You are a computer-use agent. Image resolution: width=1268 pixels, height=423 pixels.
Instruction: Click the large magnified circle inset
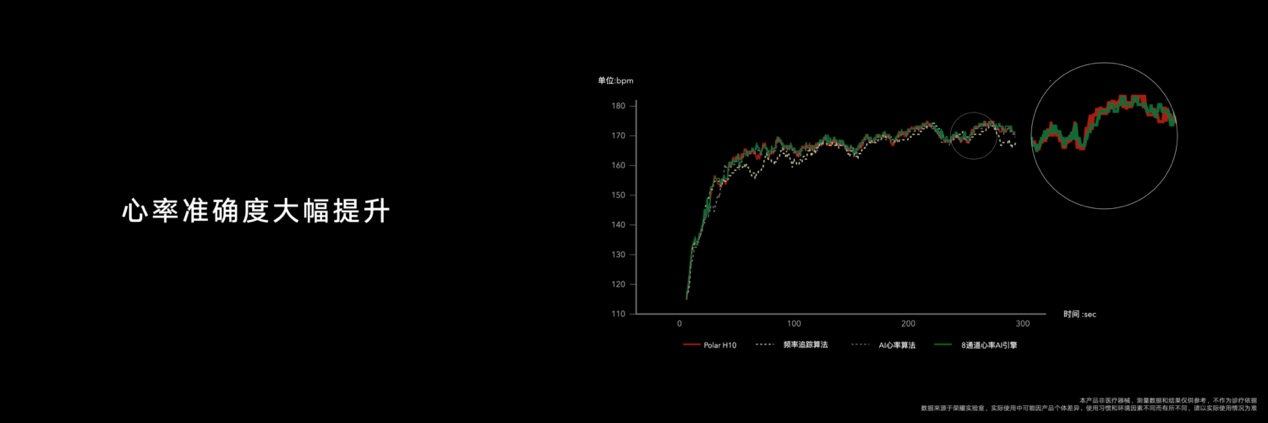point(1103,140)
